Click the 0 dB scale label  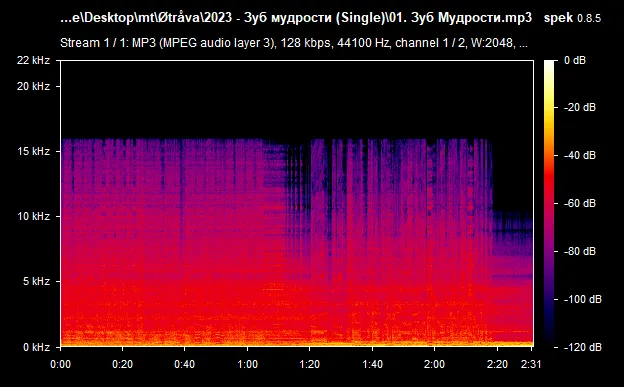click(575, 60)
